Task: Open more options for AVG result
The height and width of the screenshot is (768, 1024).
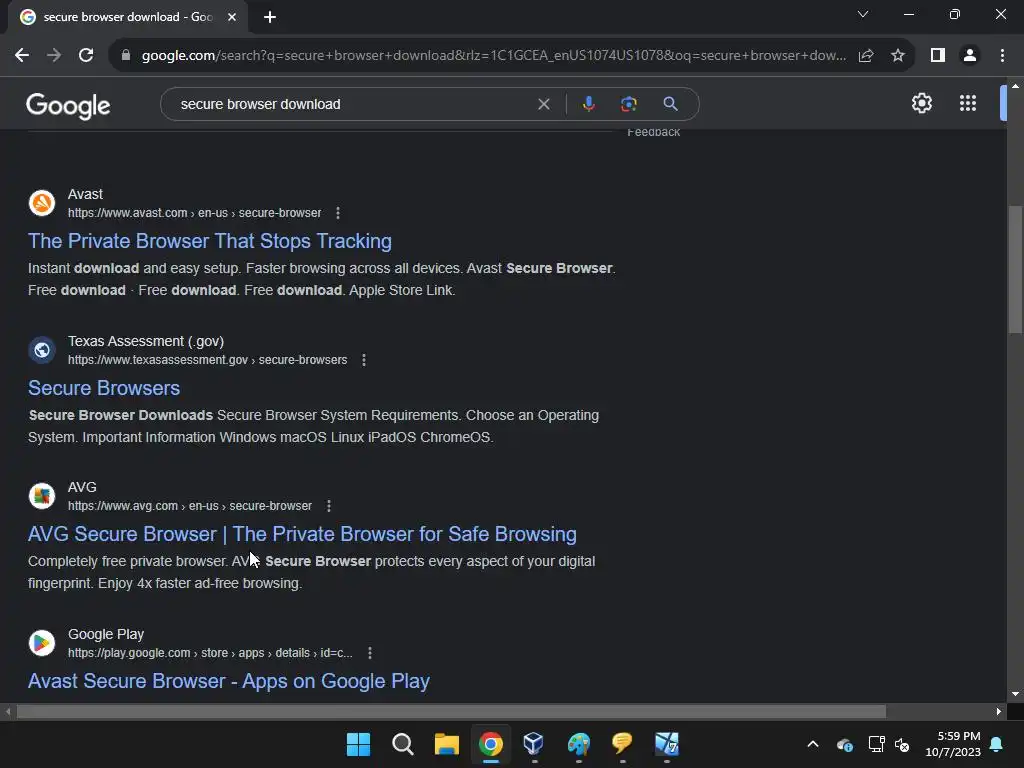Action: point(328,506)
